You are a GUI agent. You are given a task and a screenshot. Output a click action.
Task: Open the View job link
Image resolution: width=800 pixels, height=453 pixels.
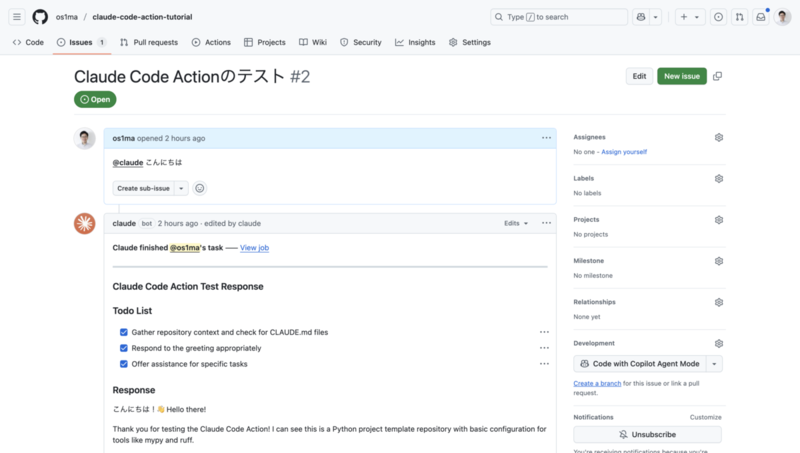pyautogui.click(x=255, y=247)
